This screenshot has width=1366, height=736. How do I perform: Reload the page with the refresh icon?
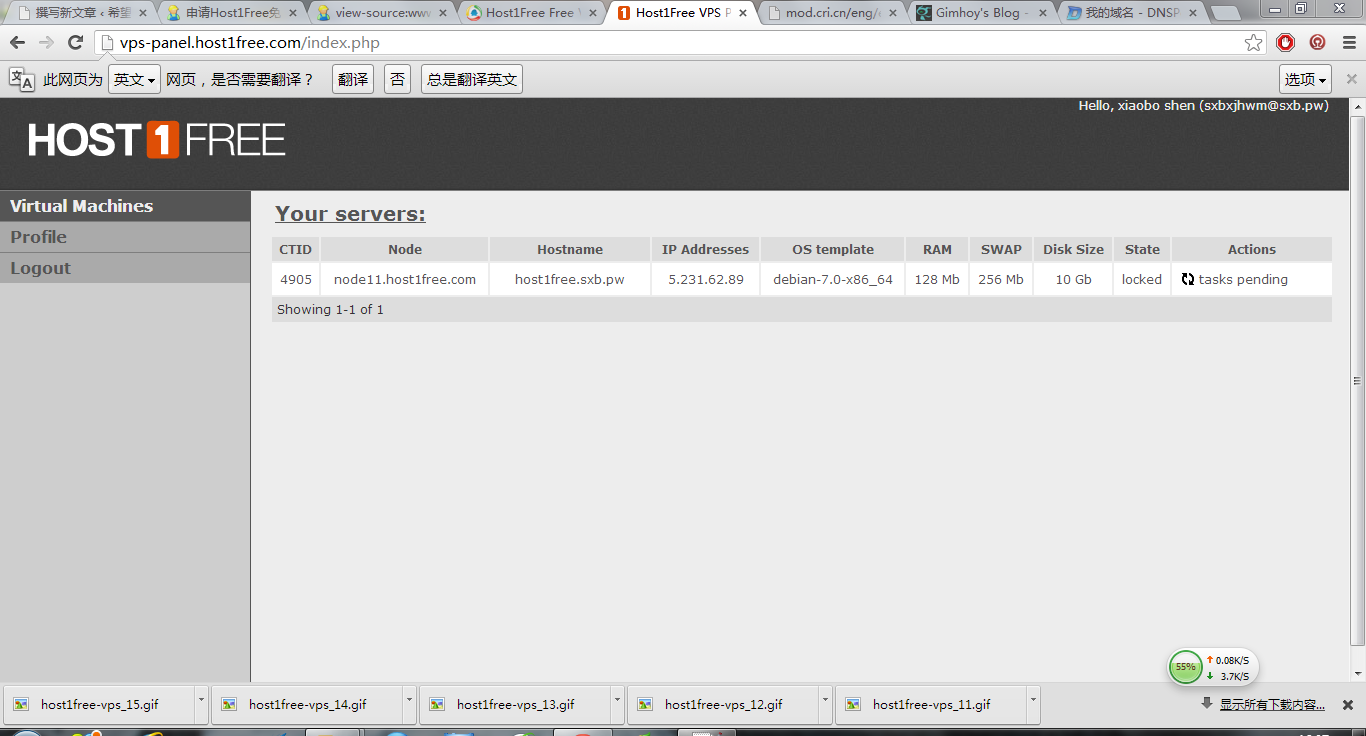click(75, 43)
